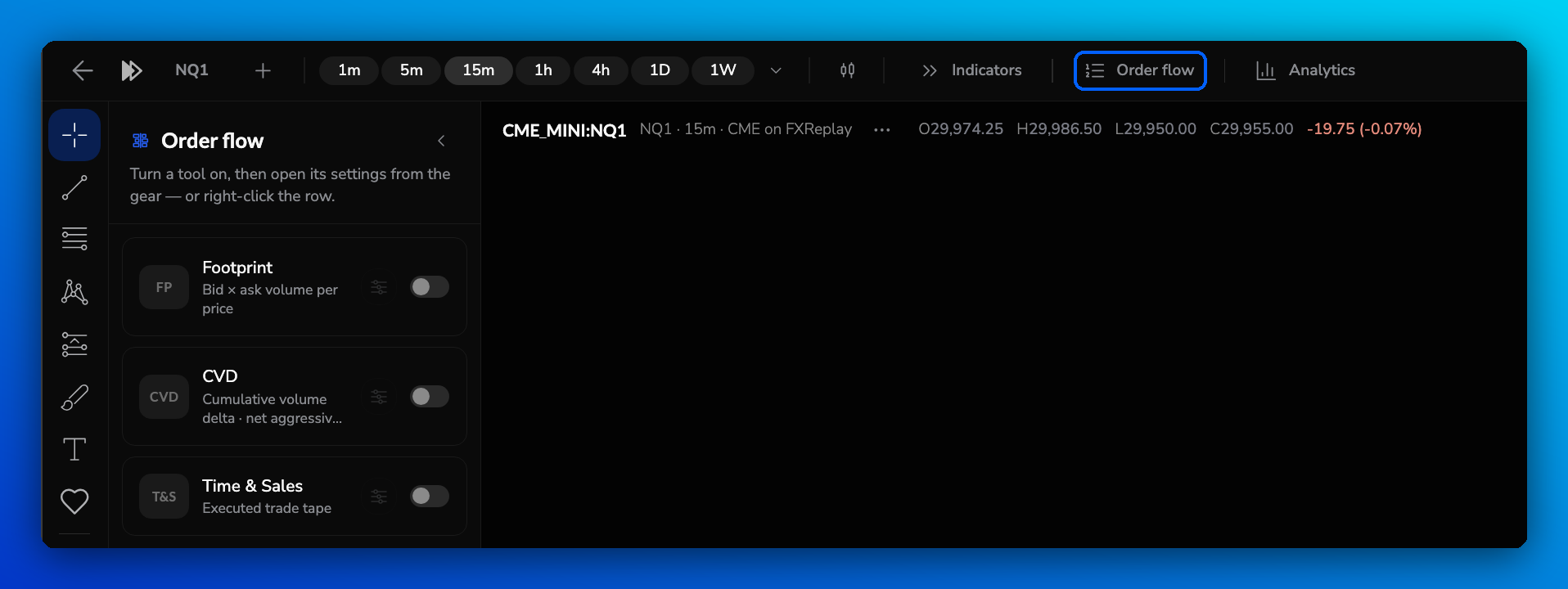Click the T&S badge icon
This screenshot has width=1568, height=589.
click(164, 497)
